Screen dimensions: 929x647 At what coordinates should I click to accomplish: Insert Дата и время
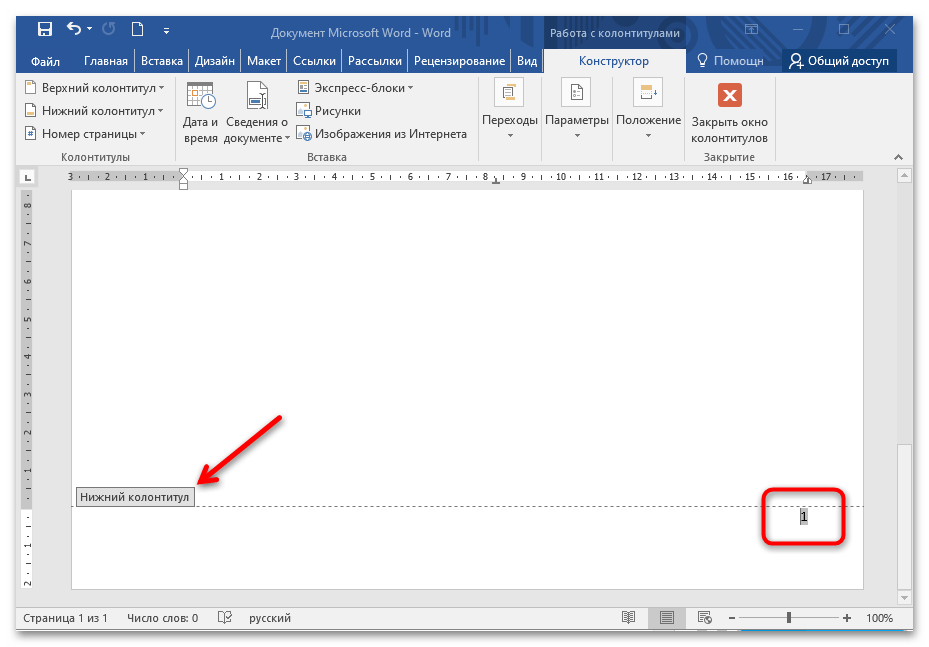point(200,113)
